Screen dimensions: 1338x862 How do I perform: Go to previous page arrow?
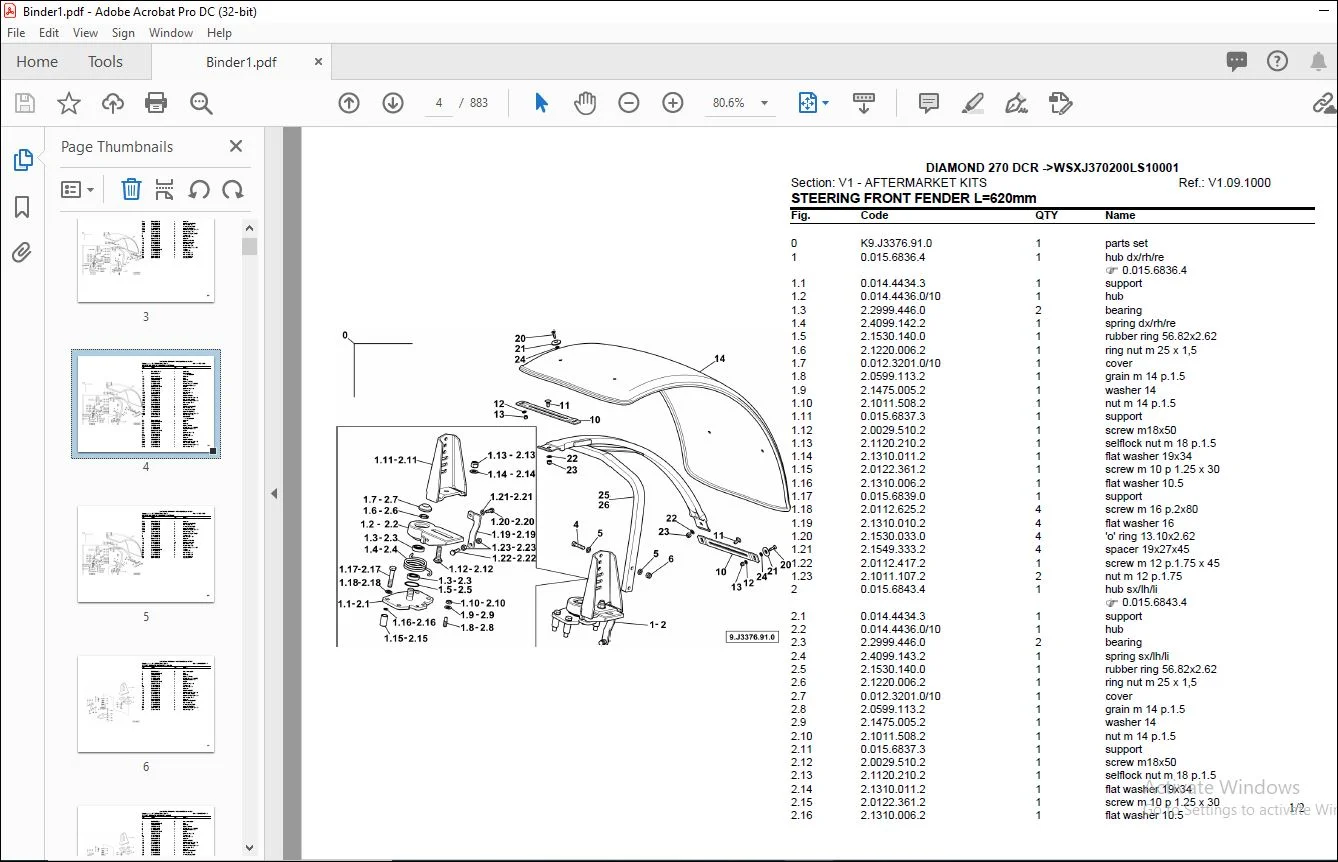click(x=349, y=103)
